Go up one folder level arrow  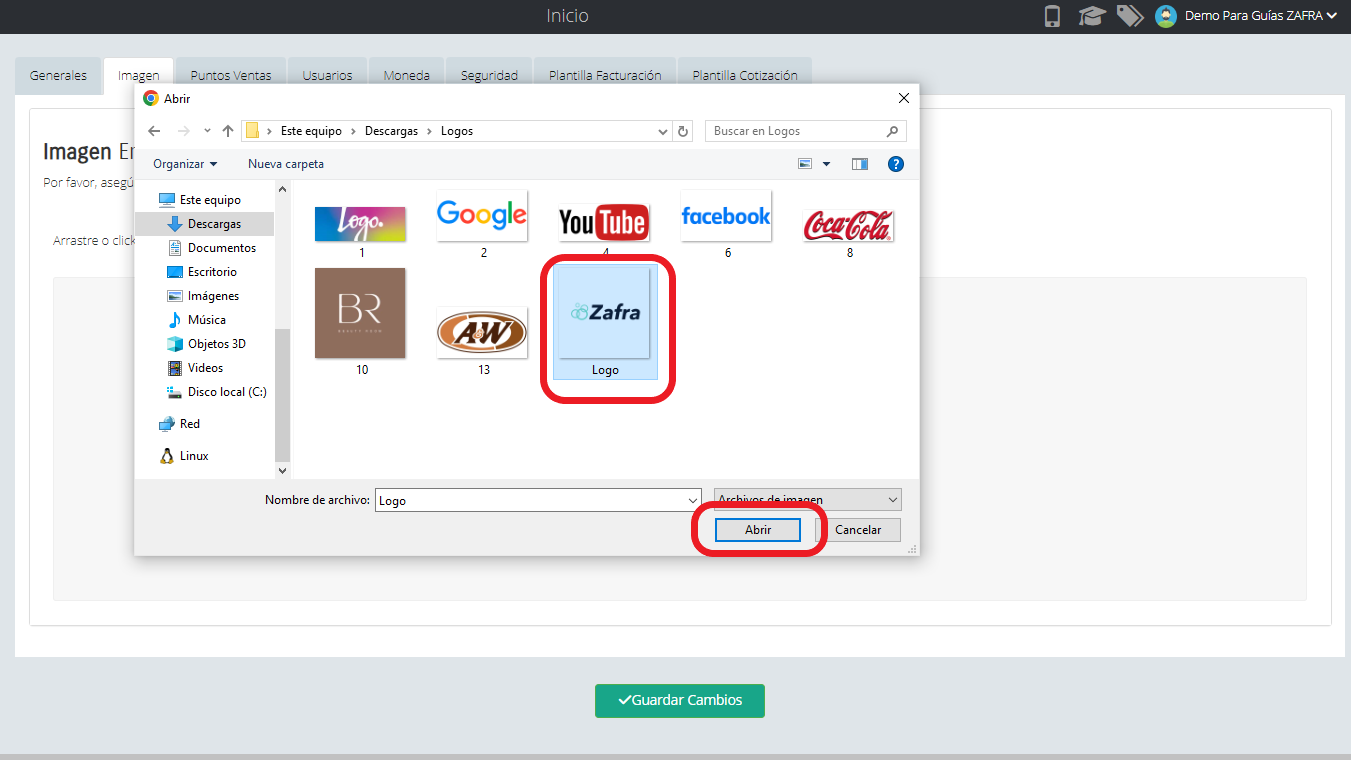click(x=228, y=131)
